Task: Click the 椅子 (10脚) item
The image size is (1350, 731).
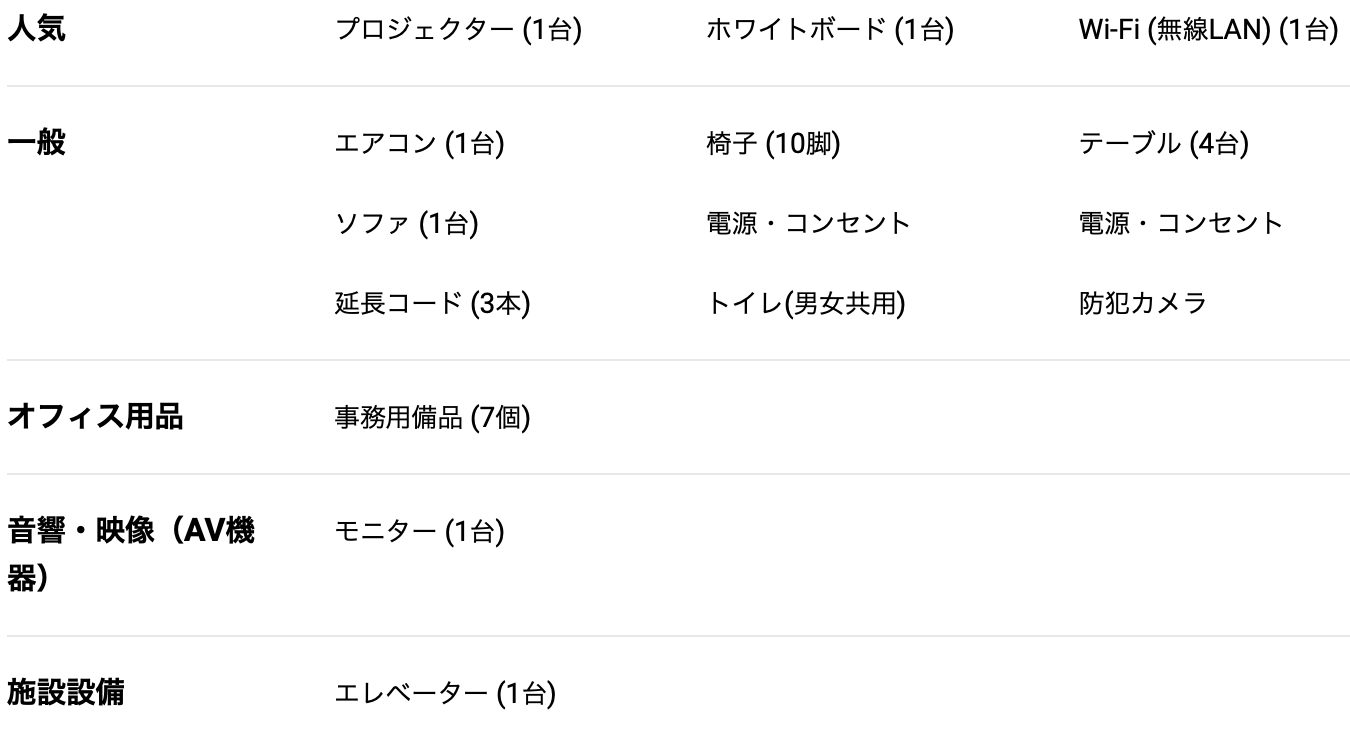Action: [773, 144]
